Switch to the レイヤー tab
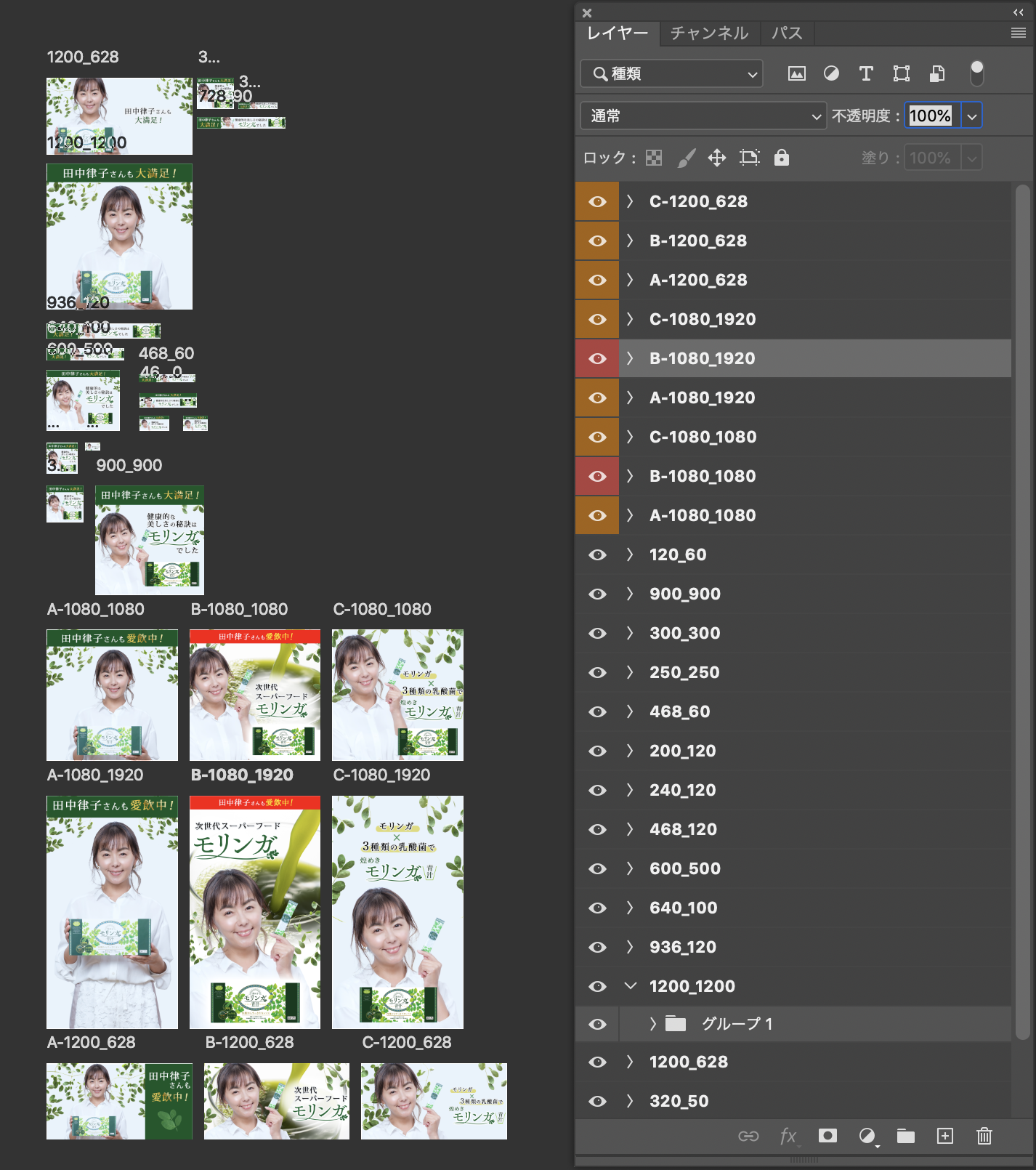Image resolution: width=1036 pixels, height=1170 pixels. tap(618, 33)
